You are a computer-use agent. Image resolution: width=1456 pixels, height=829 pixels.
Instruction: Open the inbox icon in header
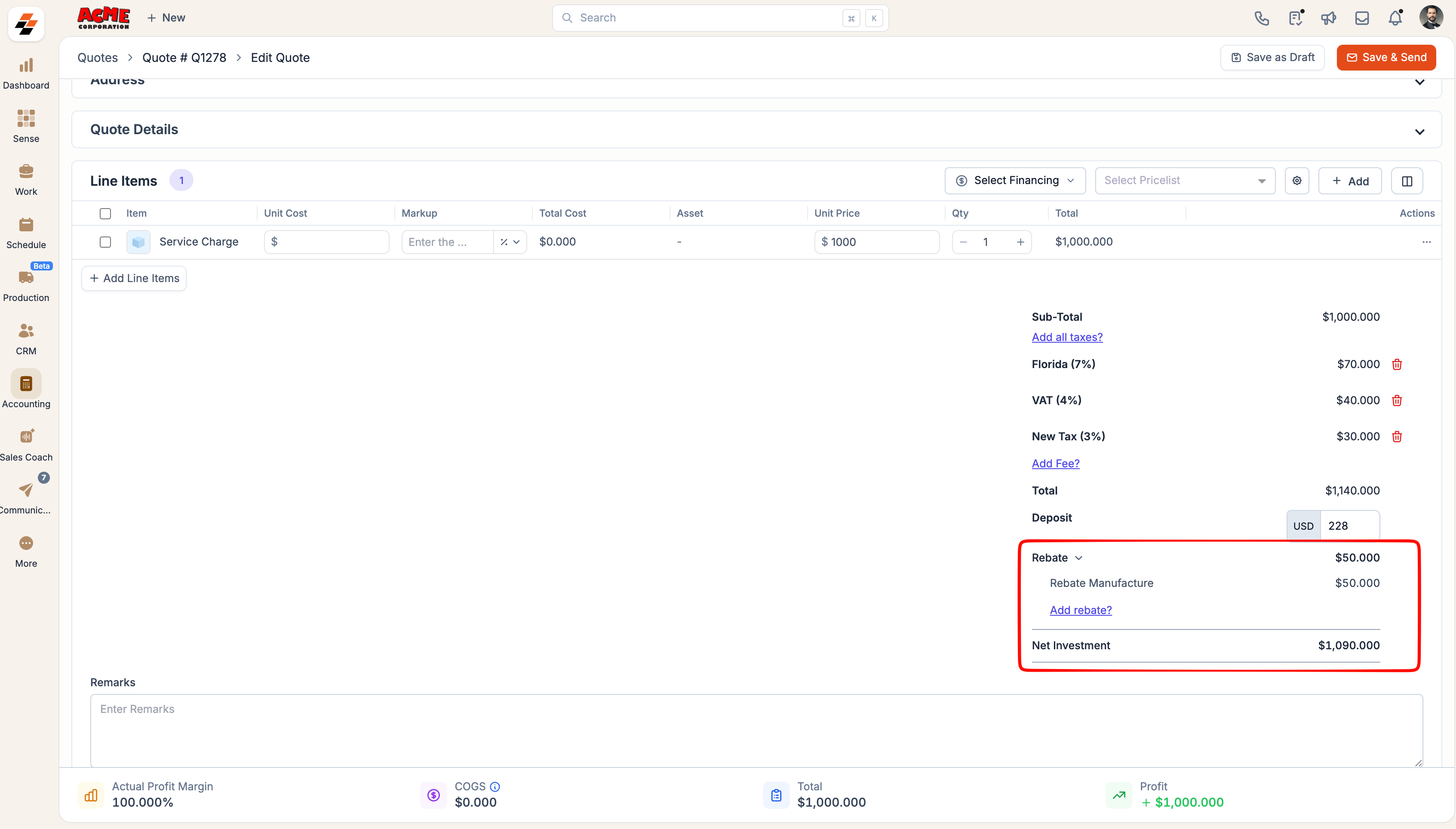point(1361,18)
